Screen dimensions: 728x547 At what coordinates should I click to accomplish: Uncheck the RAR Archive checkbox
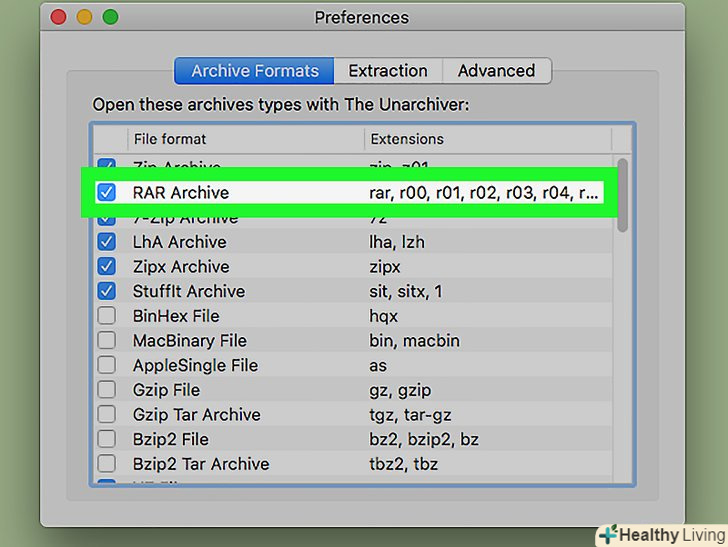pos(106,192)
